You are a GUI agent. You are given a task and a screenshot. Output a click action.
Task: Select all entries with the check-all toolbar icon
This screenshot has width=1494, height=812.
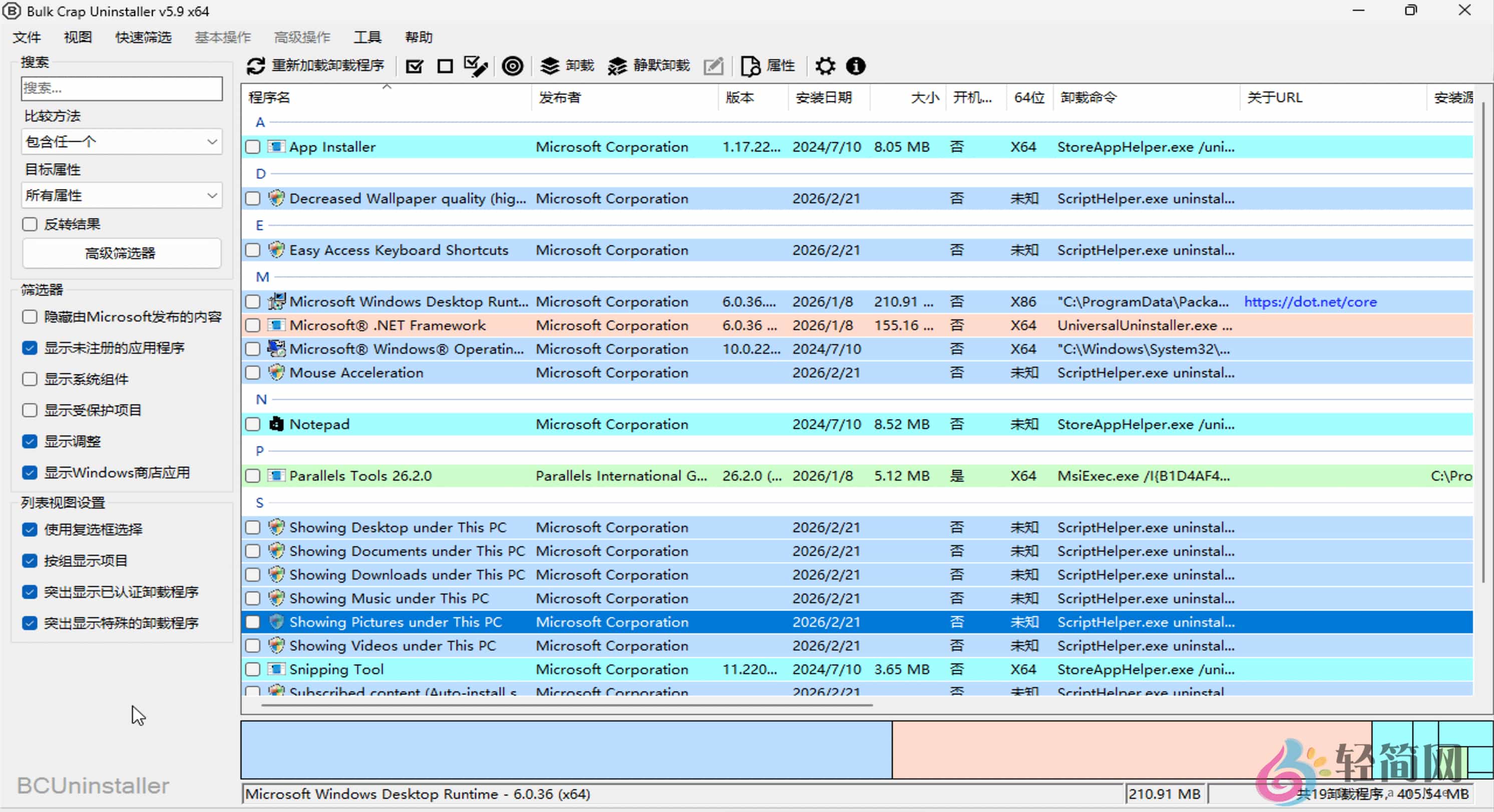tap(414, 66)
